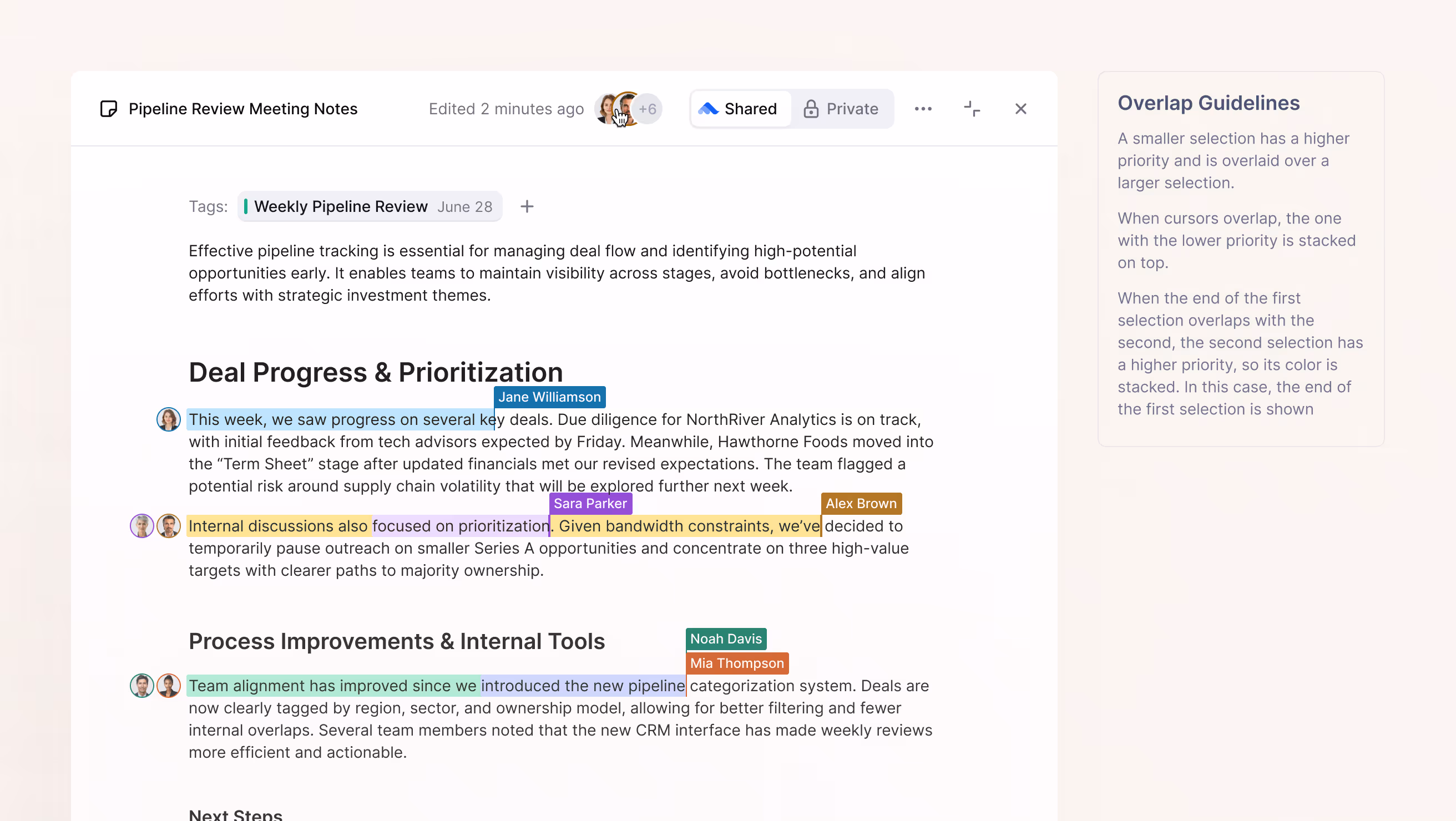Click the Deal Progress & Prioritization heading
1456x821 pixels.
click(x=375, y=372)
